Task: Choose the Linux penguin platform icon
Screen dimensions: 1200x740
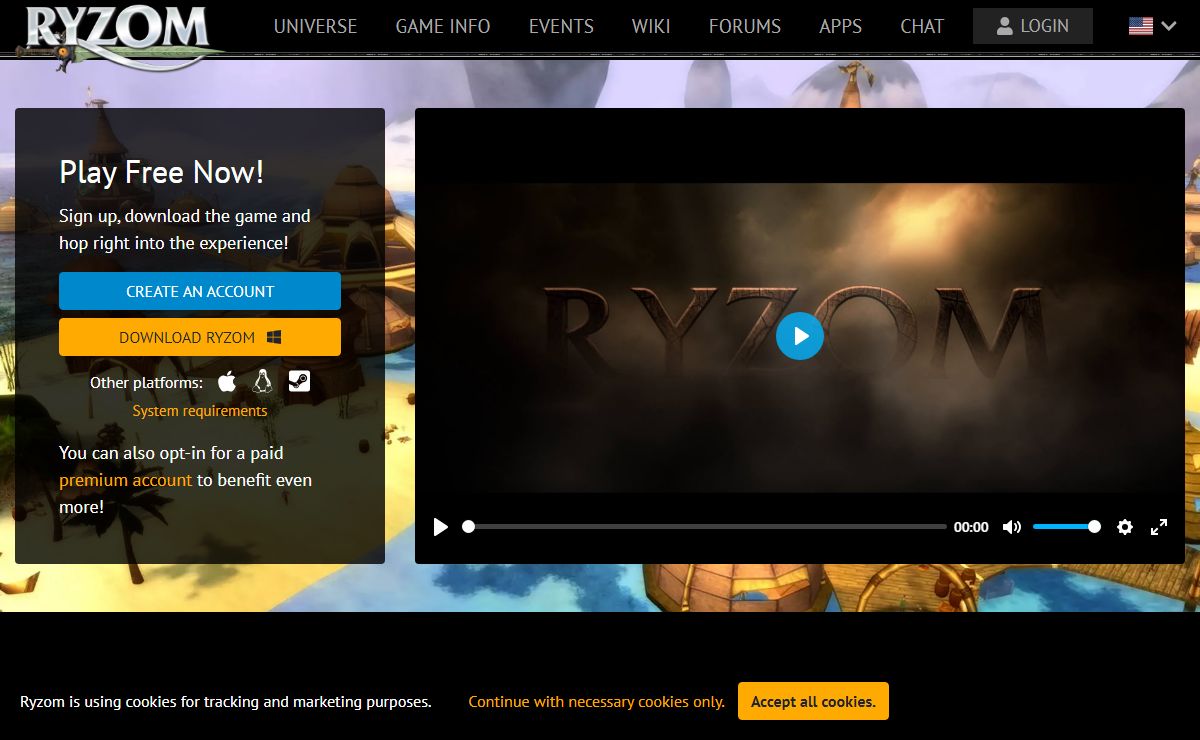Action: [263, 381]
